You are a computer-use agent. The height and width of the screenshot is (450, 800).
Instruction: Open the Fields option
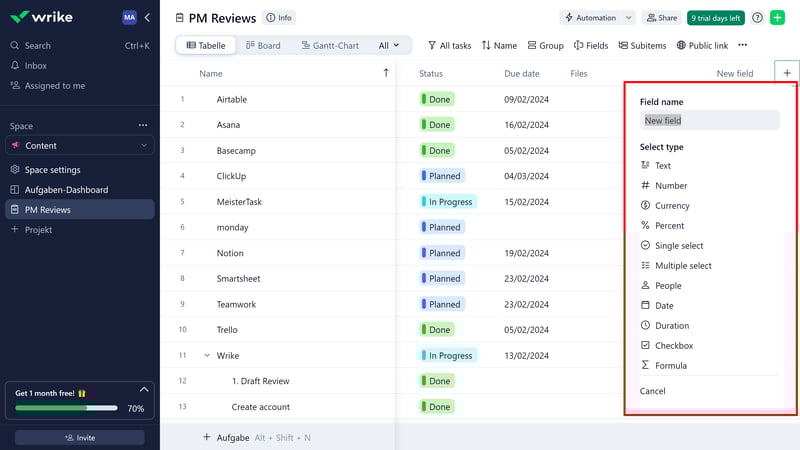tap(591, 45)
